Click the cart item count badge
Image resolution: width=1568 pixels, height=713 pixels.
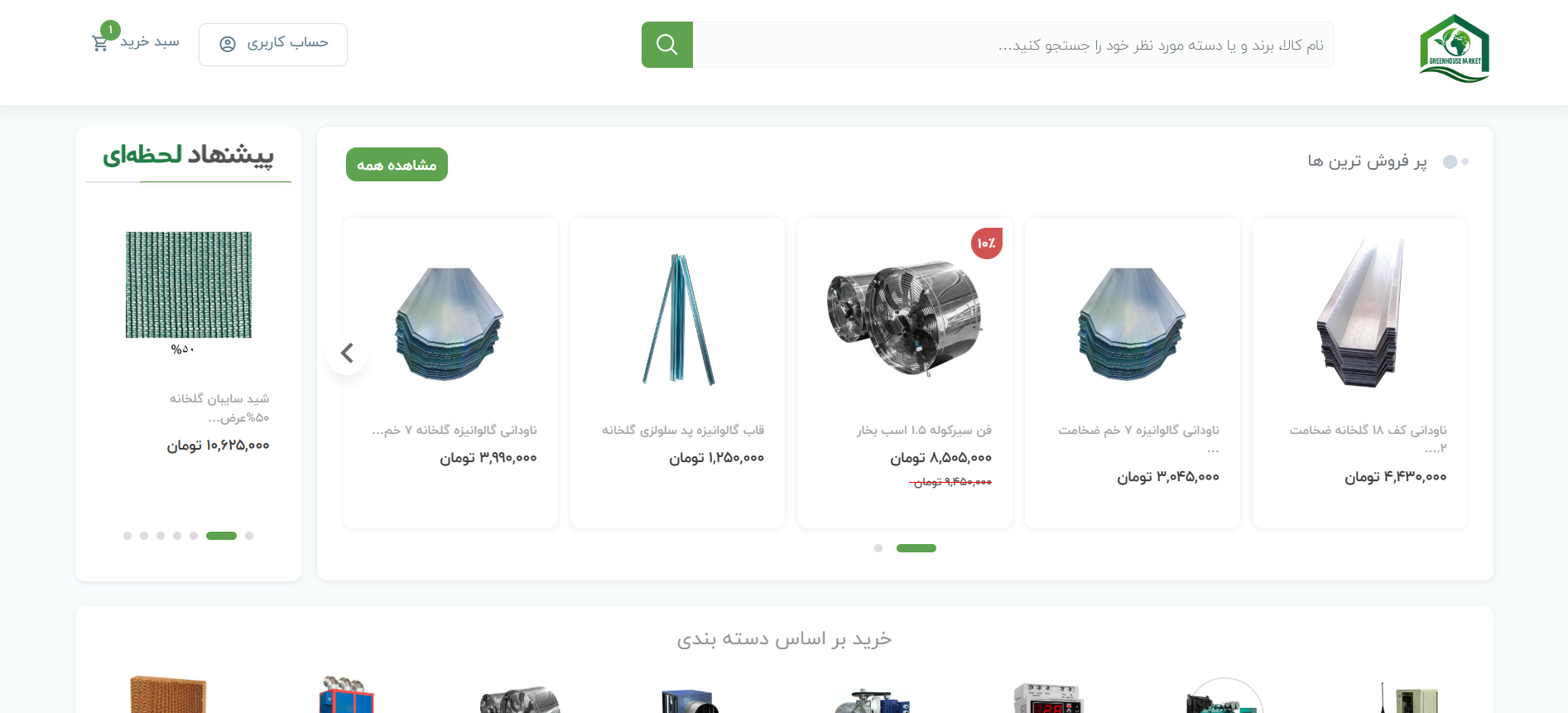click(110, 30)
